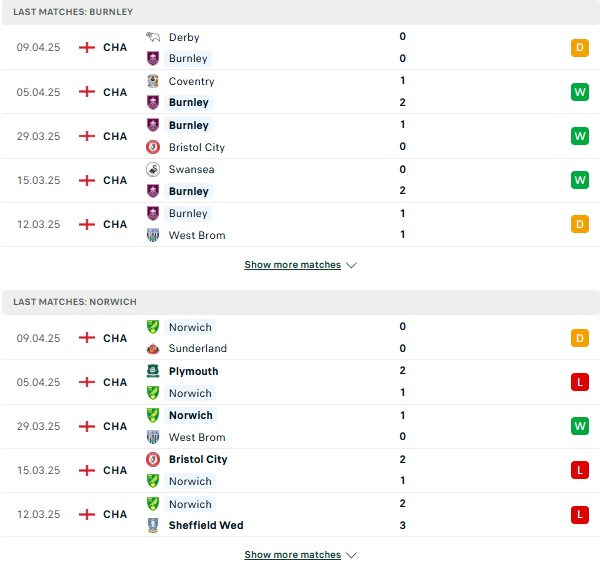604x572 pixels.
Task: Click the Bristol City crest in Burnley matches
Action: coord(153,147)
